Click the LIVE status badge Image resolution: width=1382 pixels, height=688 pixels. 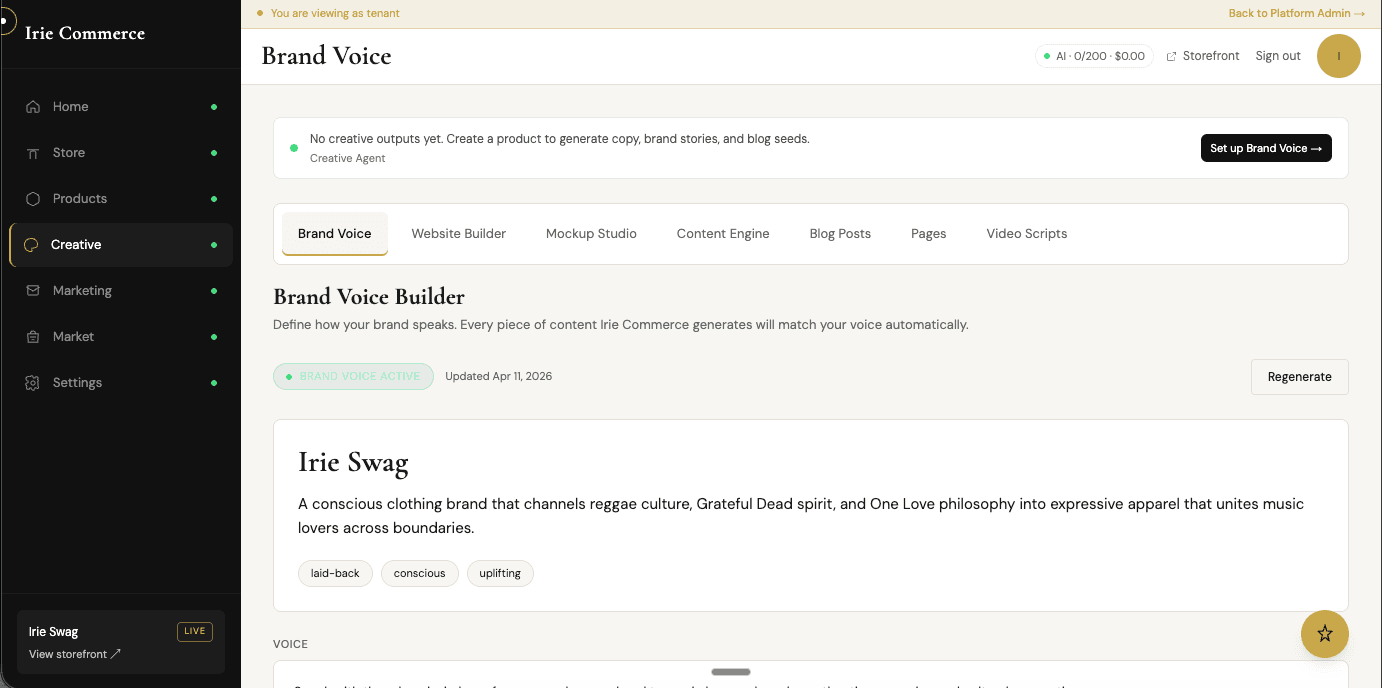click(195, 631)
